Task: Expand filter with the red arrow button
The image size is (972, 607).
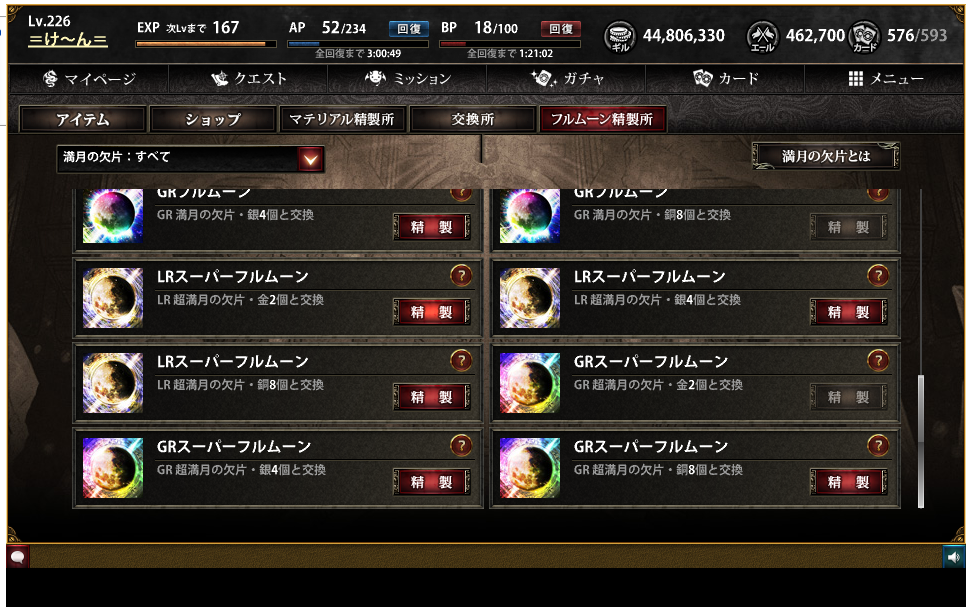Action: (310, 159)
